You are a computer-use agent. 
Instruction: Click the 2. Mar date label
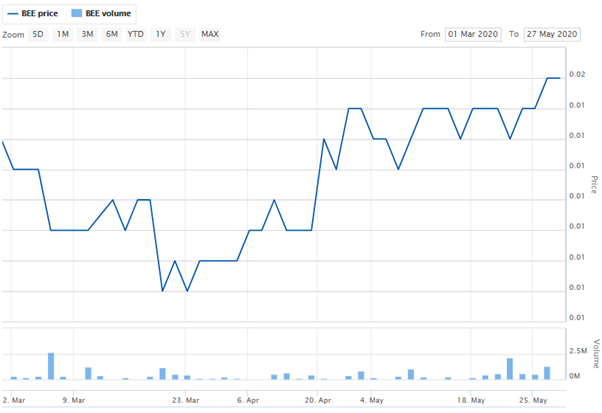click(14, 400)
